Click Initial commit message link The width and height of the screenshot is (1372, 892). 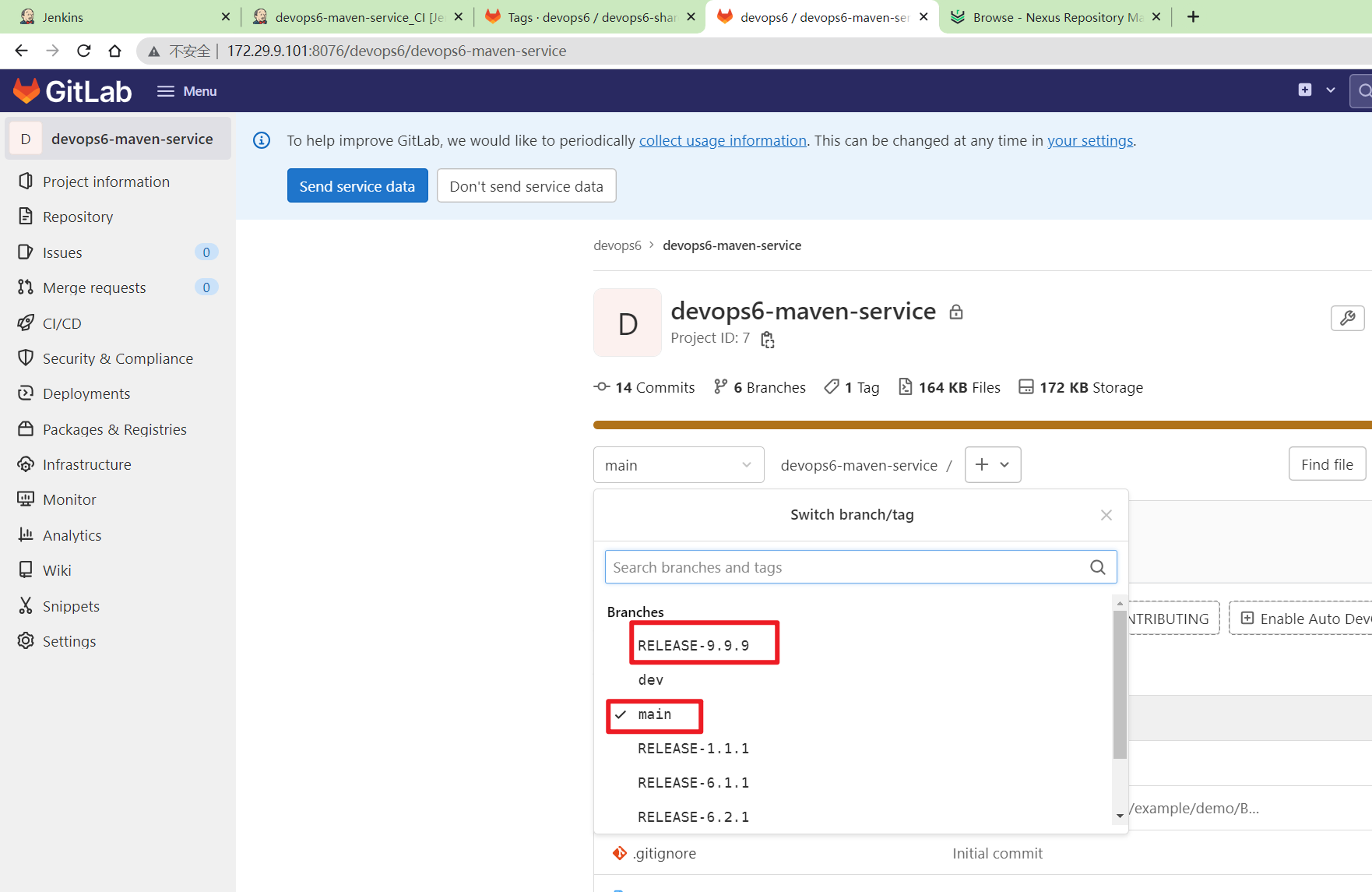(x=997, y=853)
